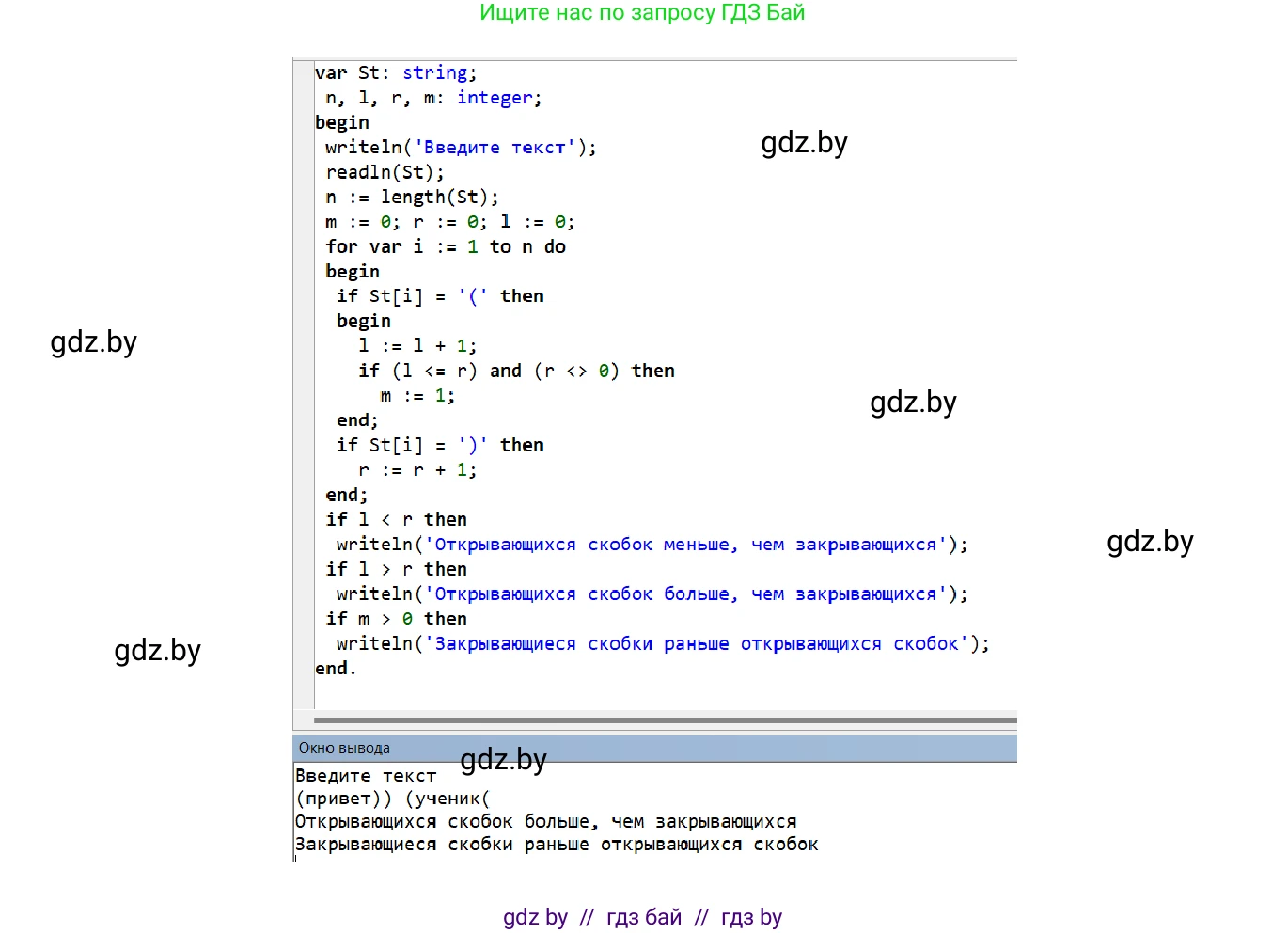Viewport: 1288px width, 933px height.
Task: Click the left gutter margin of the code editor
Action: 303,376
